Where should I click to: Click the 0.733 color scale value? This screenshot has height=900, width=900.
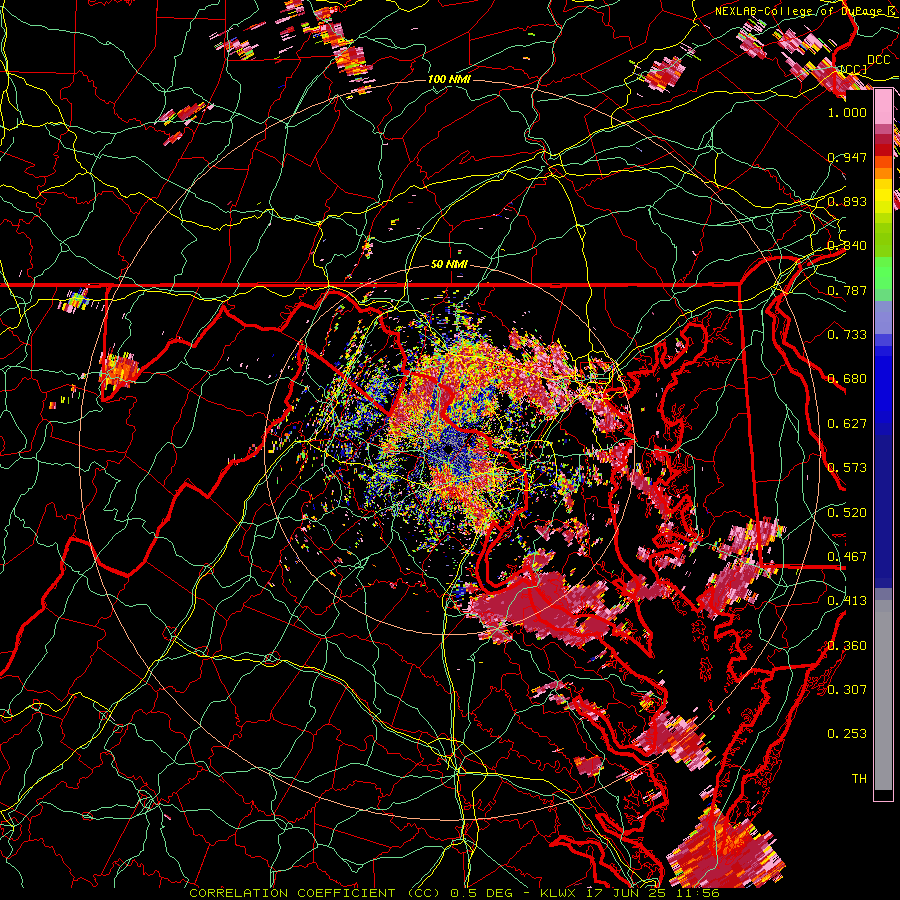[847, 335]
